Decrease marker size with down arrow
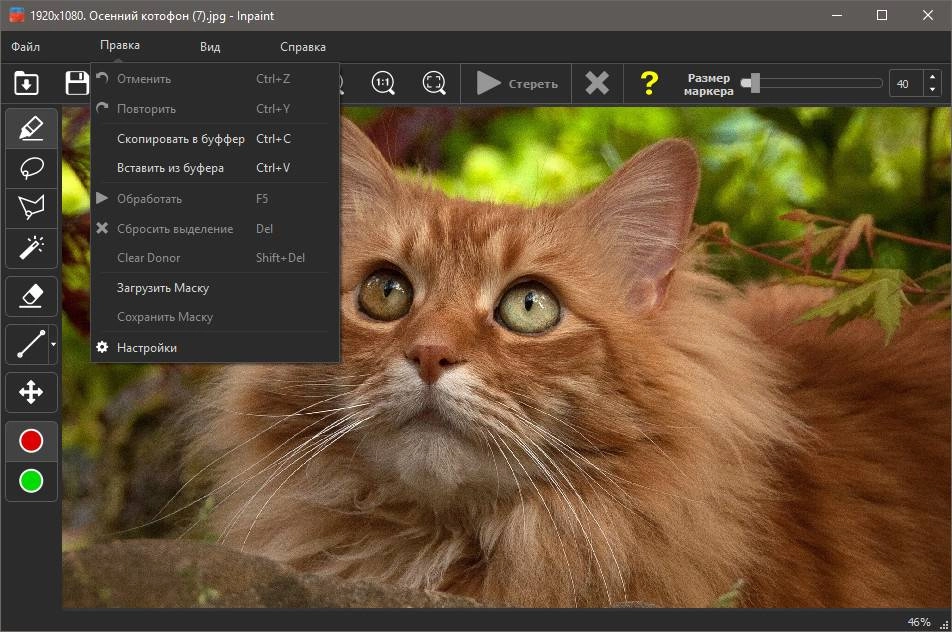Viewport: 952px width, 632px height. (933, 90)
